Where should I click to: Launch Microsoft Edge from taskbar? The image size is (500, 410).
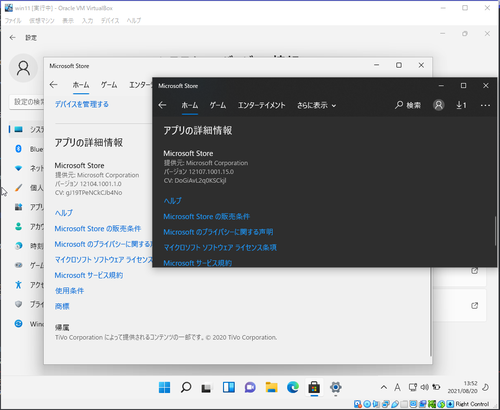pos(293,387)
